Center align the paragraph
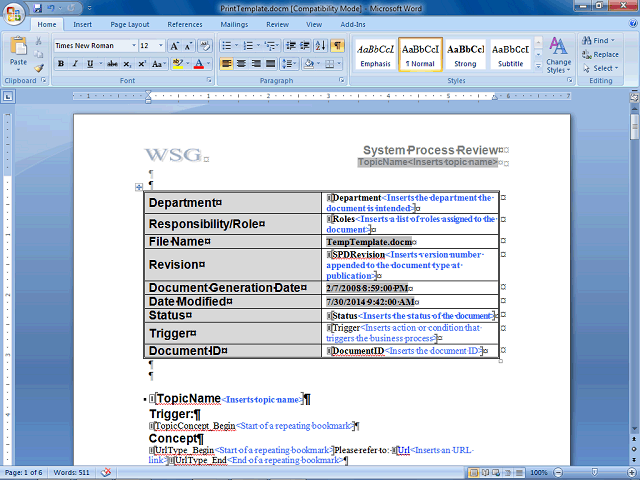 pyautogui.click(x=241, y=64)
